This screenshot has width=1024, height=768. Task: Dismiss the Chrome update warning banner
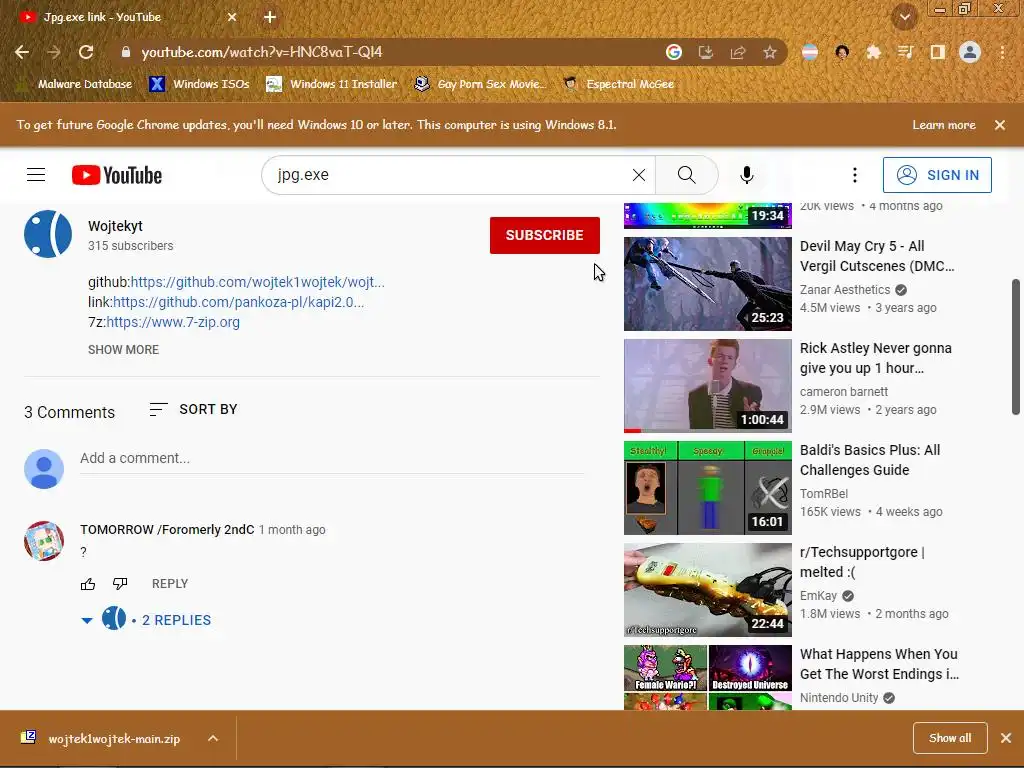(x=1000, y=125)
